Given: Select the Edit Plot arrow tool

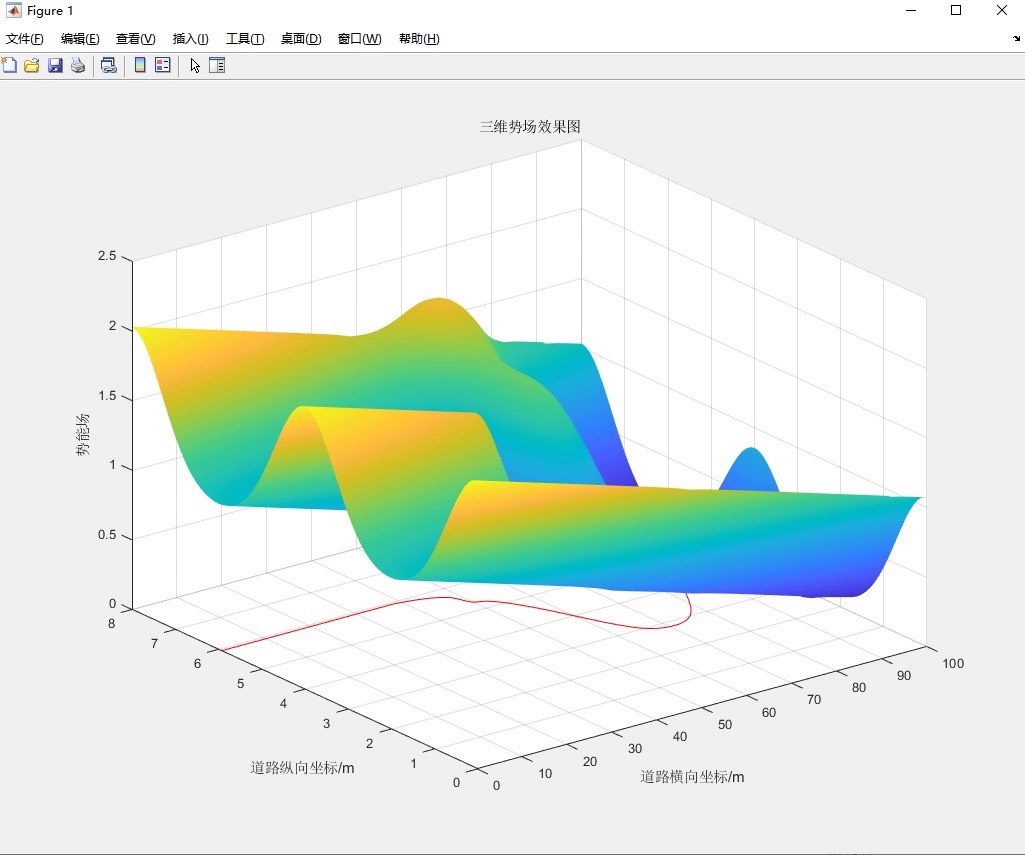Looking at the screenshot, I should (195, 65).
